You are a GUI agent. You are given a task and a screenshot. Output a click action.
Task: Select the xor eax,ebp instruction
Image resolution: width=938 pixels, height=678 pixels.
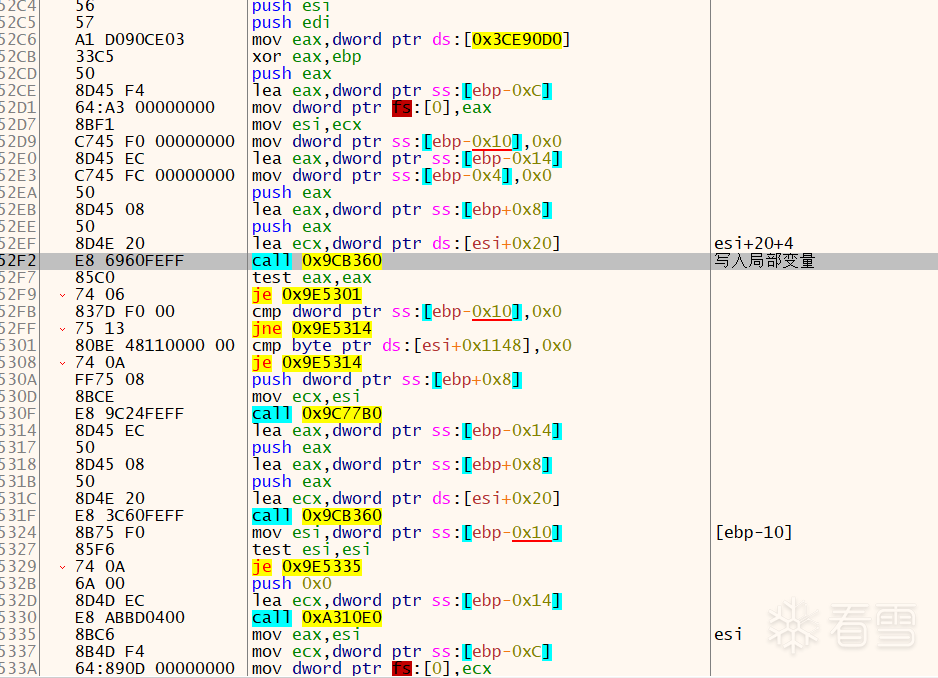[306, 57]
